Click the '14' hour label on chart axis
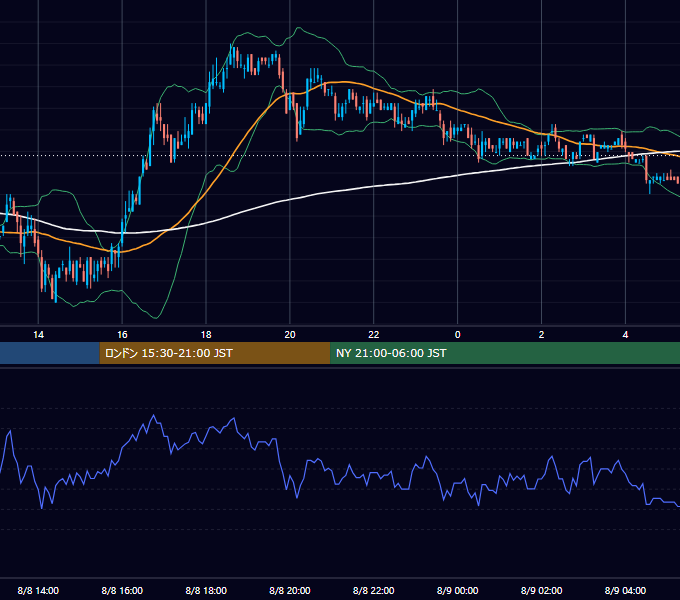This screenshot has height=600, width=680. (39, 335)
